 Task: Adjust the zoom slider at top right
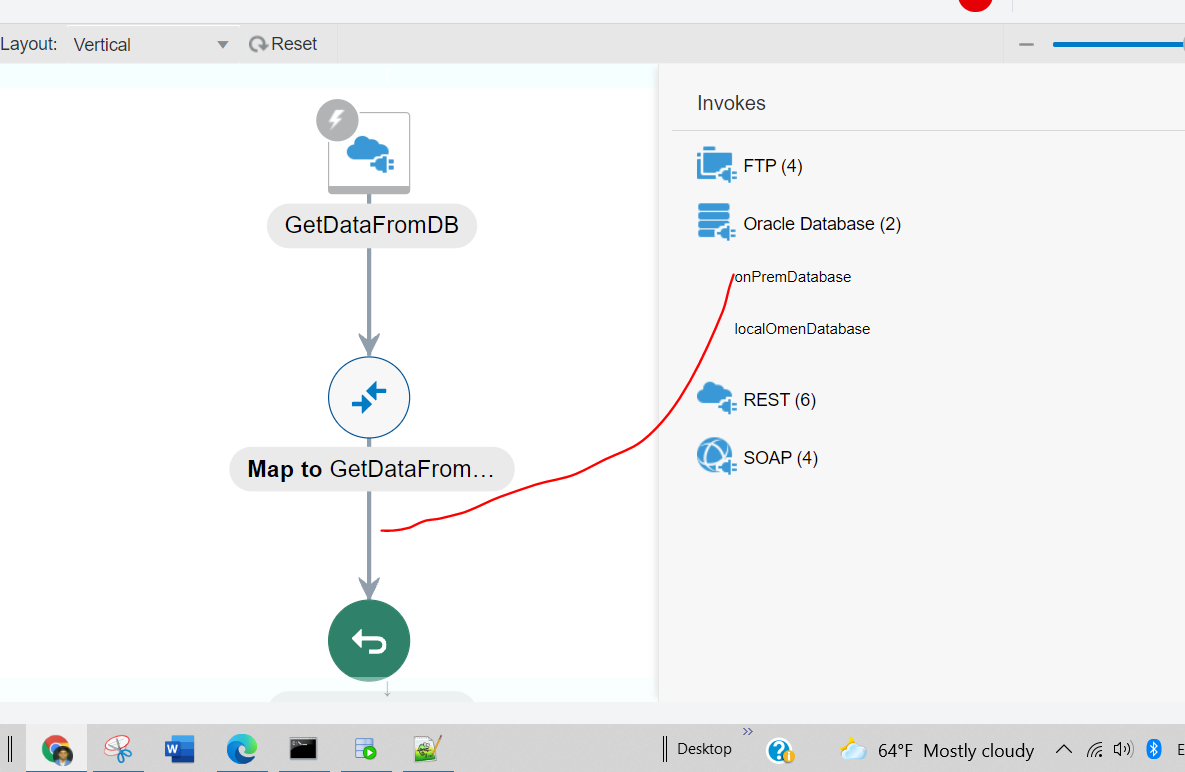1117,44
